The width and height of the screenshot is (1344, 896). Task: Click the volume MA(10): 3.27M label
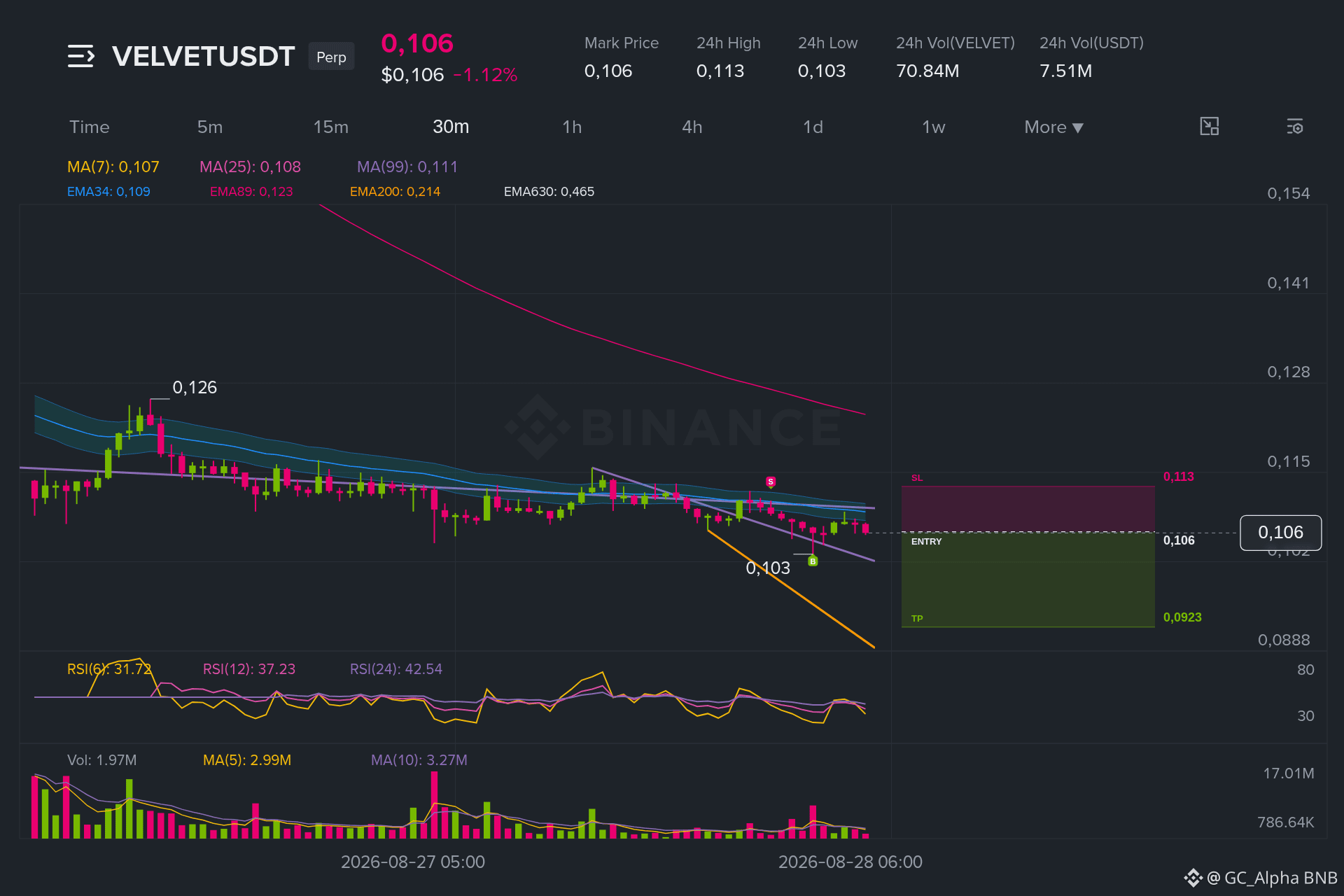[x=419, y=760]
